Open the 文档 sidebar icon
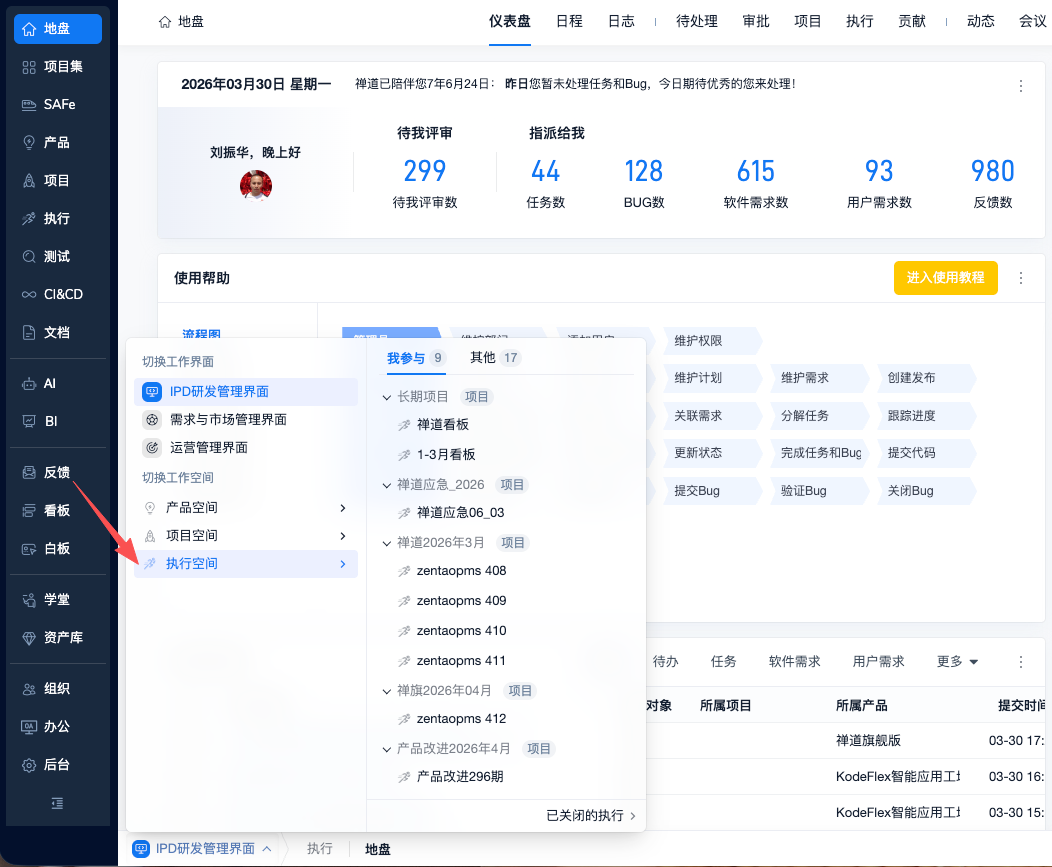1052x867 pixels. click(x=29, y=332)
